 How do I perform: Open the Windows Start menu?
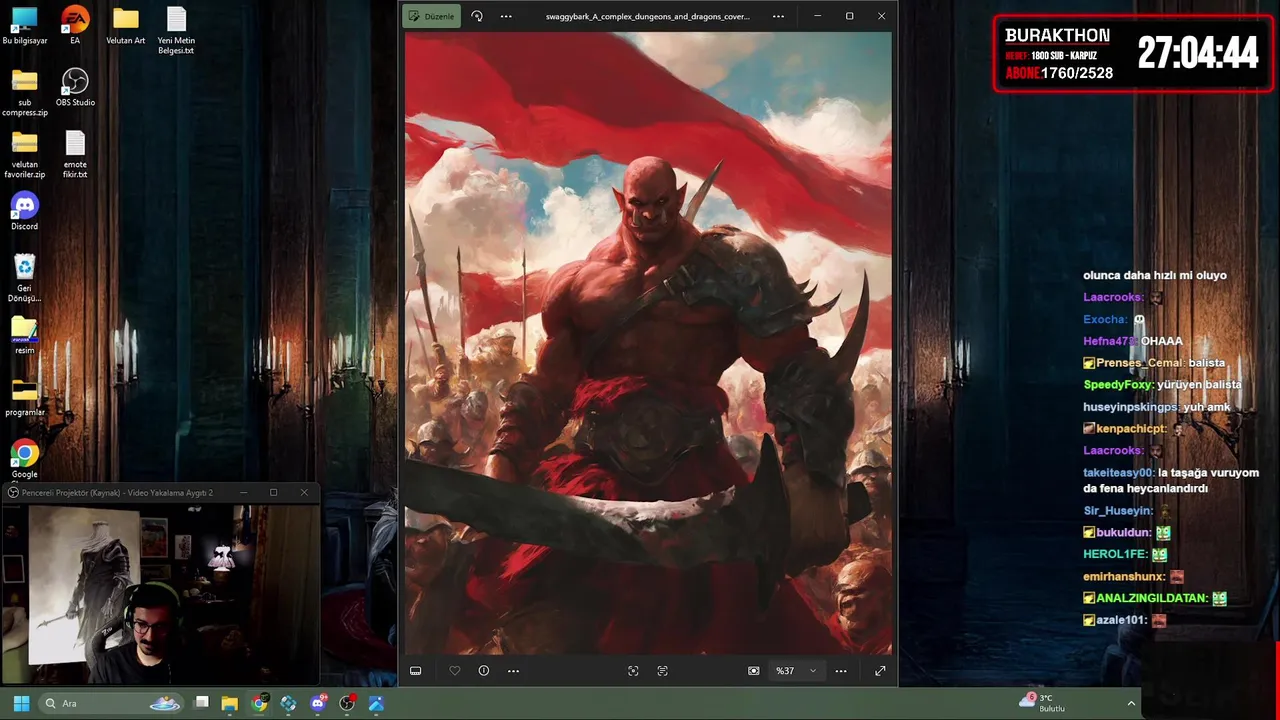pyautogui.click(x=21, y=703)
